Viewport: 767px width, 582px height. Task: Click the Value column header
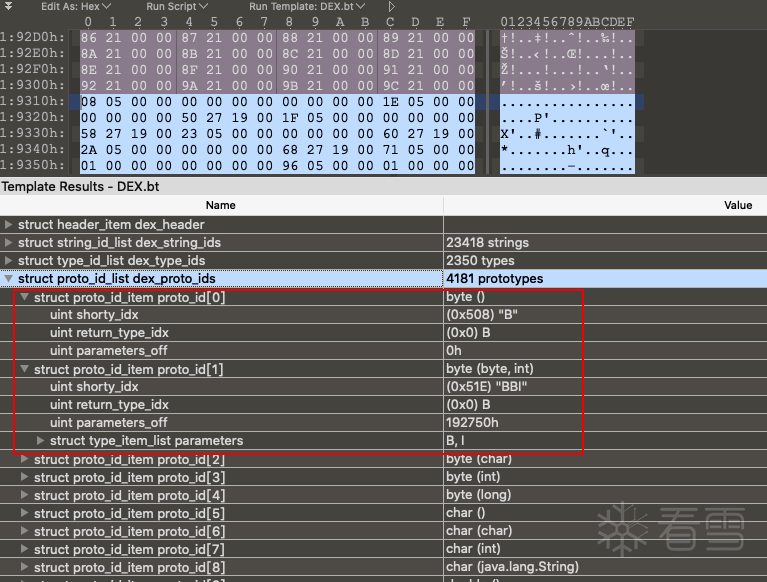[738, 205]
